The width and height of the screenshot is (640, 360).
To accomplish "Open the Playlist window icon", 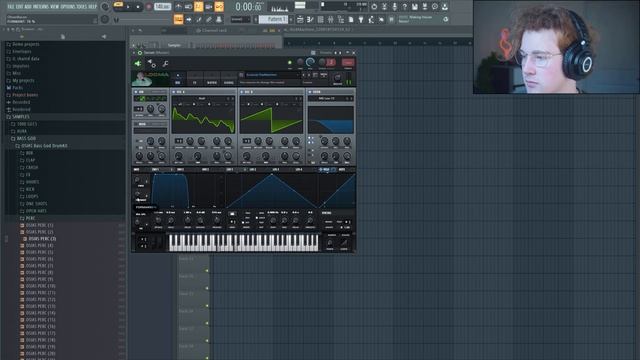I will 300,19.
